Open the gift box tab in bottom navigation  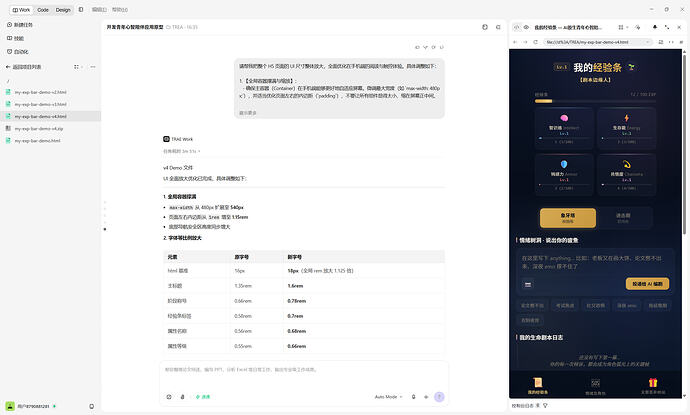coord(653,385)
